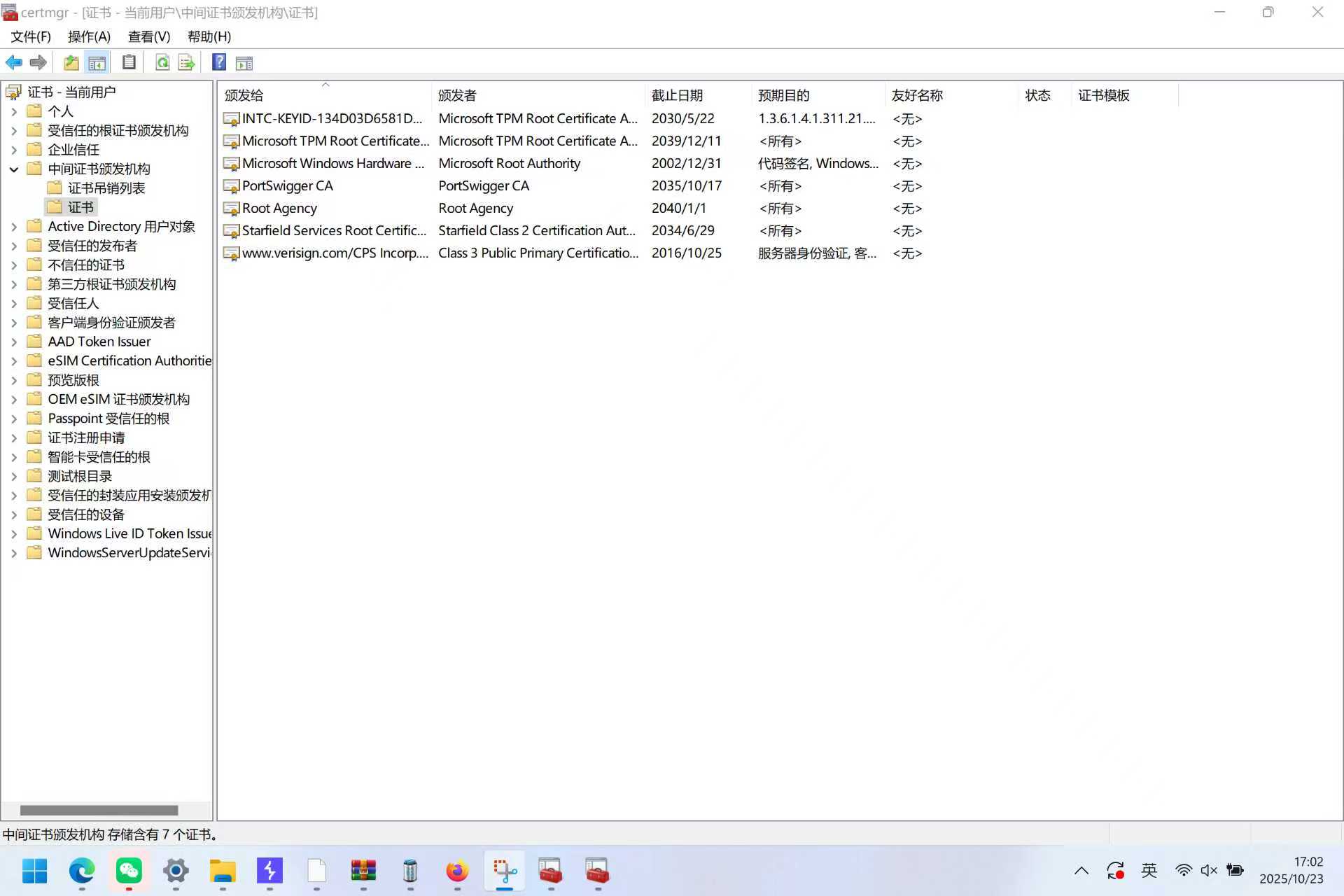Toggle the 英 input language indicator

[x=1149, y=870]
